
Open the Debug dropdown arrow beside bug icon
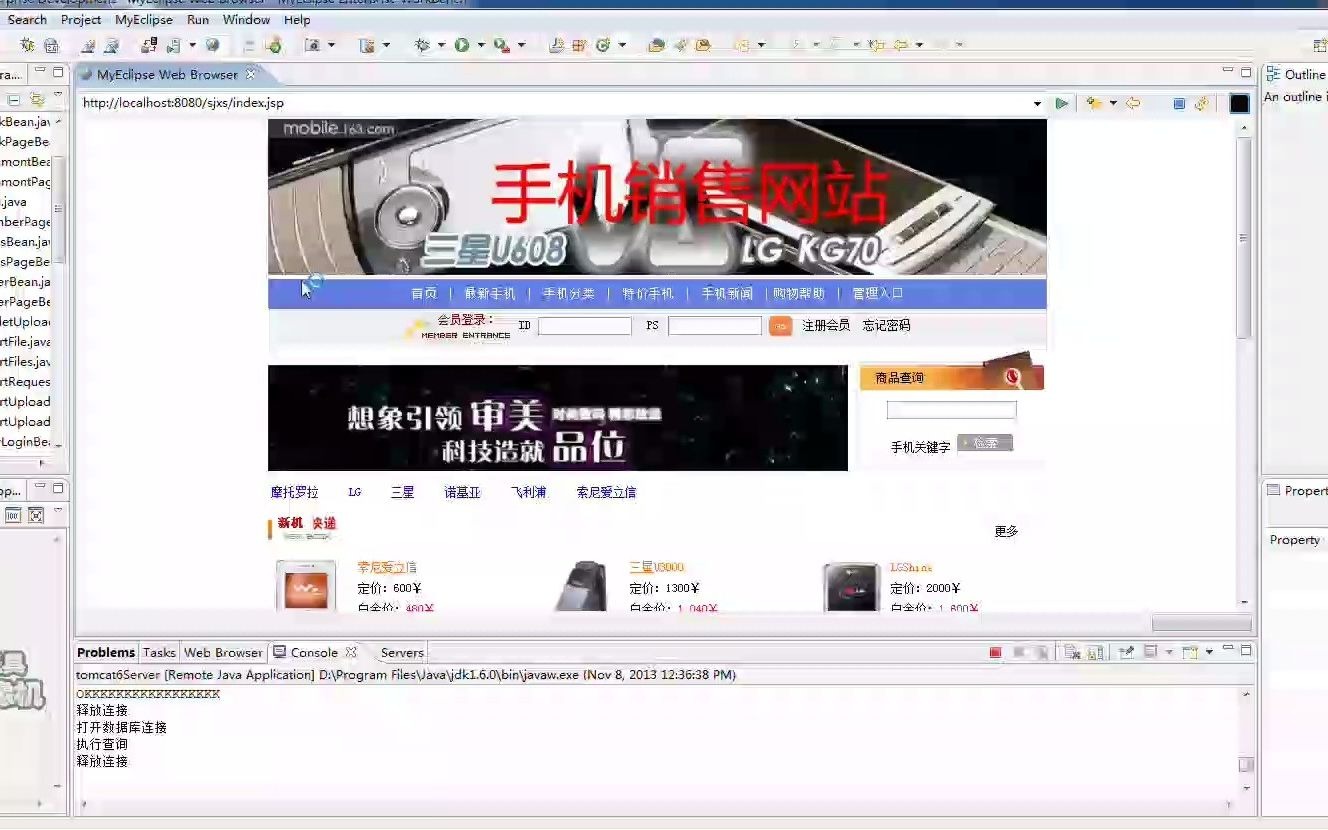tap(440, 45)
